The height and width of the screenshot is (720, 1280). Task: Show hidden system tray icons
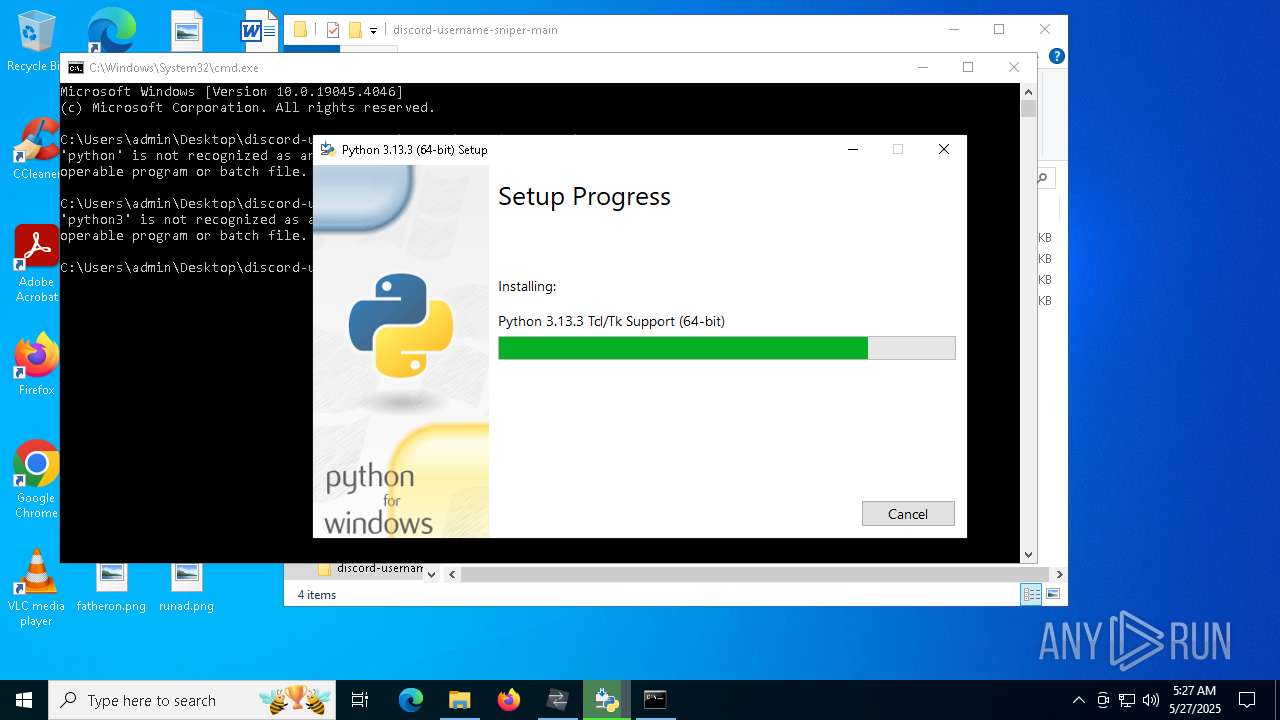[x=1078, y=700]
